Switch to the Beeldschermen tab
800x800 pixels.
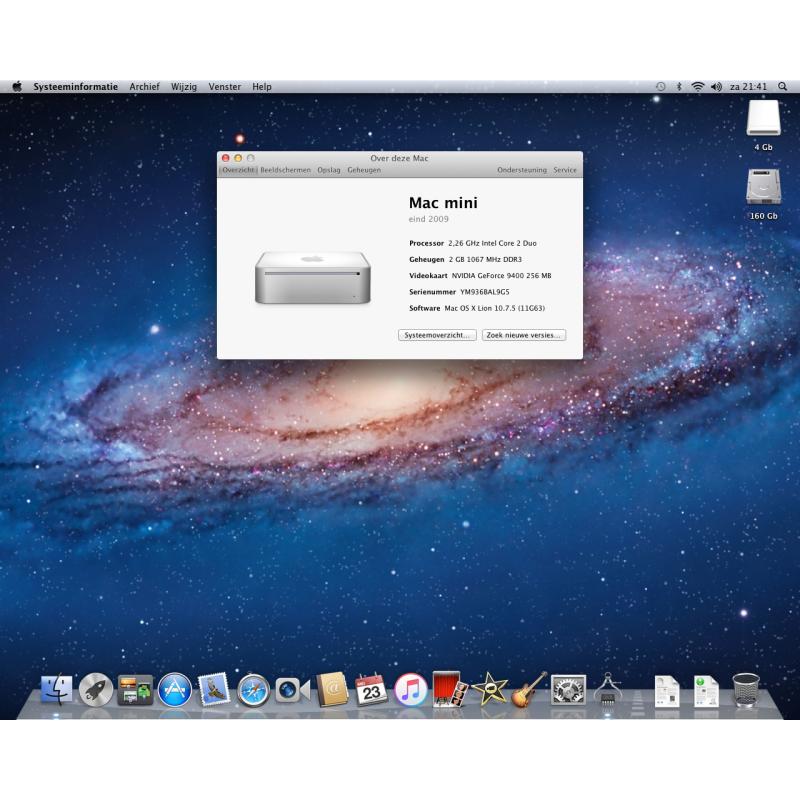click(x=285, y=170)
